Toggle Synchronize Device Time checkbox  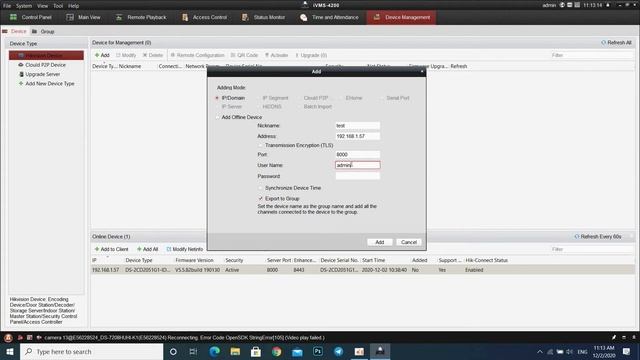click(260, 188)
